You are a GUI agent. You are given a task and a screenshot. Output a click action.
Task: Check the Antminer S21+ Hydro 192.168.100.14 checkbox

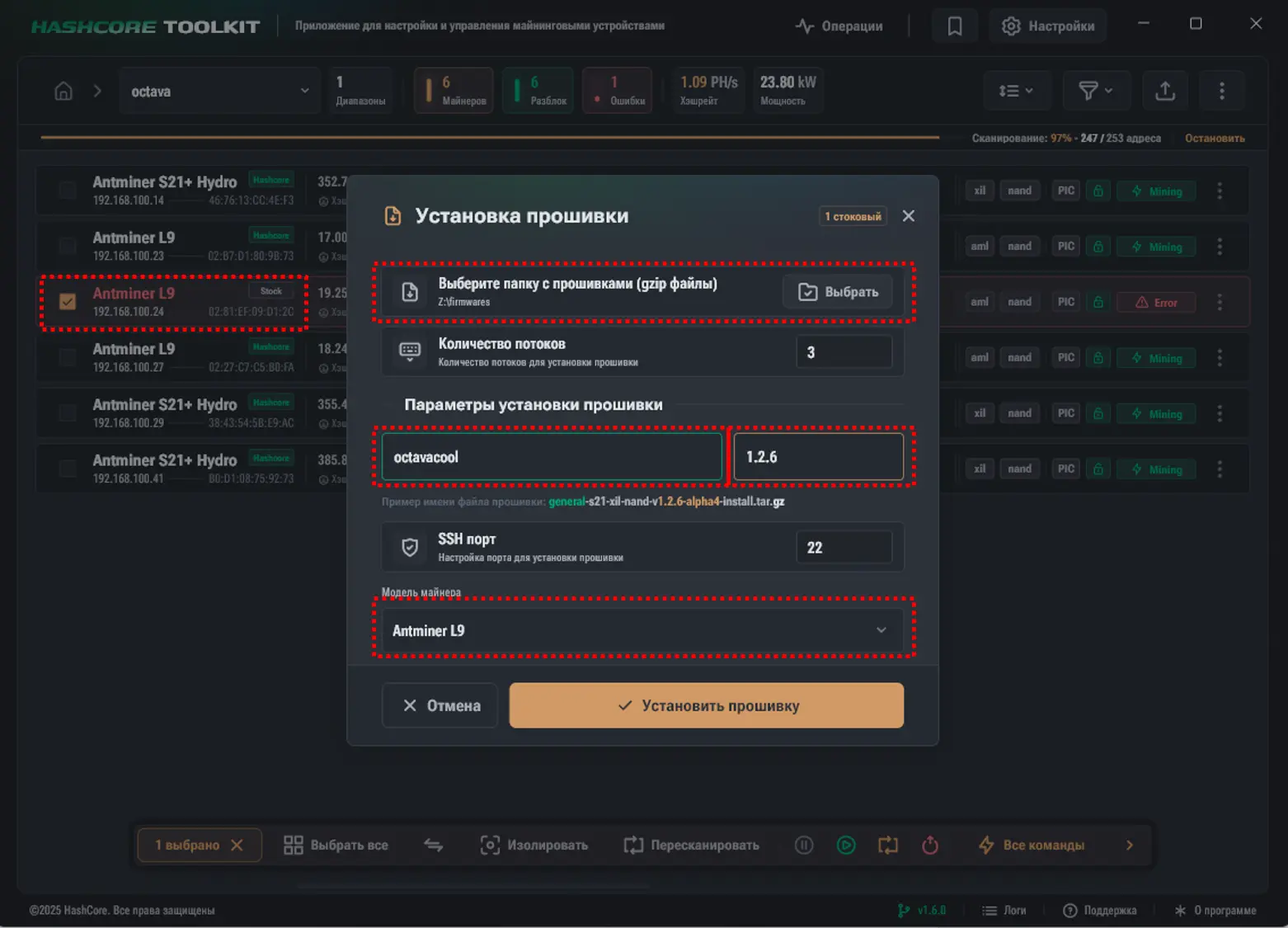coord(68,191)
